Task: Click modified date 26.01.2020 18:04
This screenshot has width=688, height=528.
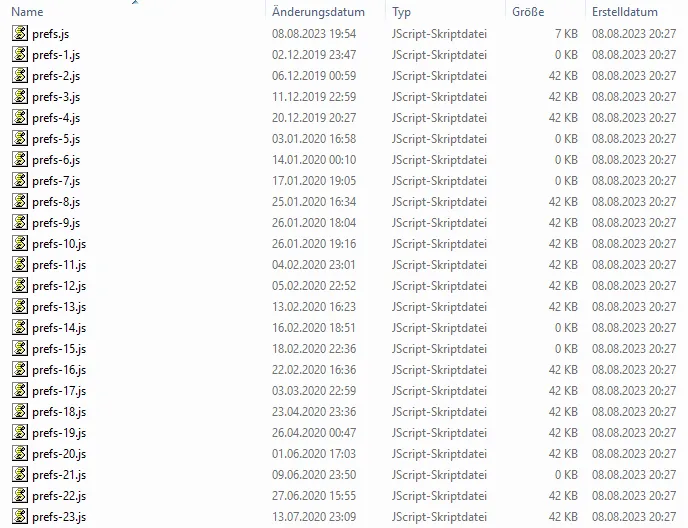Action: tap(314, 223)
